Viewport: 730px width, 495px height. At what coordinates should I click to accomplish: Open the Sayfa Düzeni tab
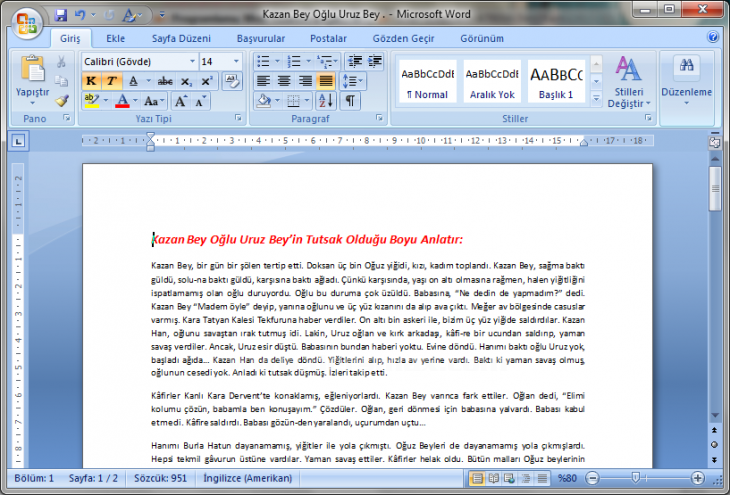[181, 38]
